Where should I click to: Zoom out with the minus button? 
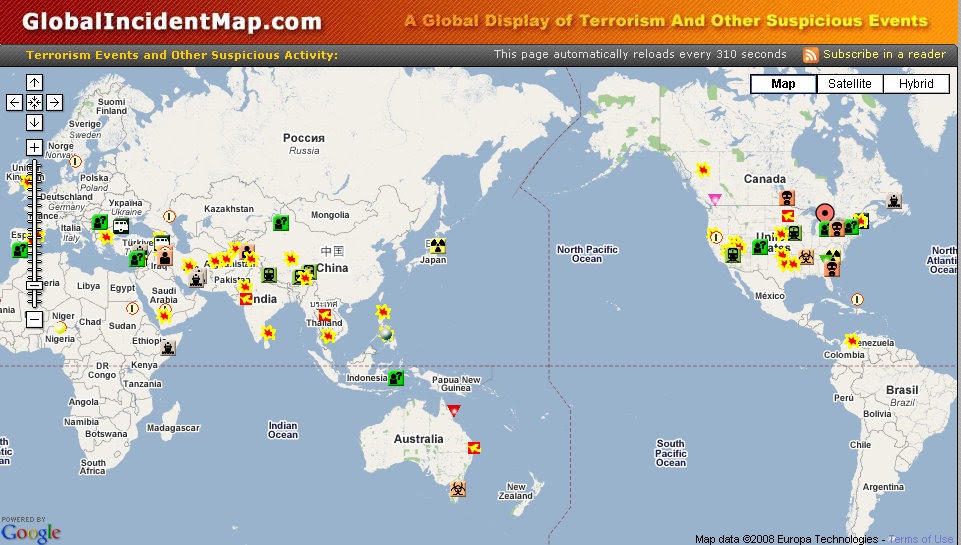click(x=34, y=319)
